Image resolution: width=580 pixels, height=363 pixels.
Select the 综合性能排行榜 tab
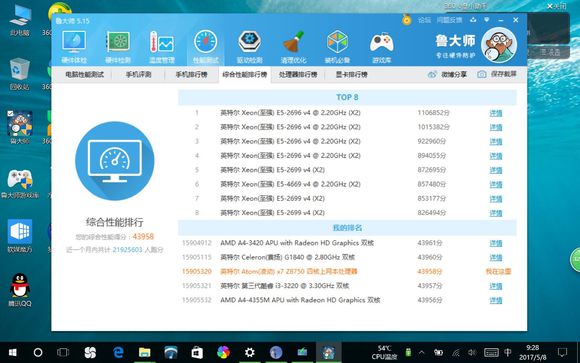tap(245, 74)
